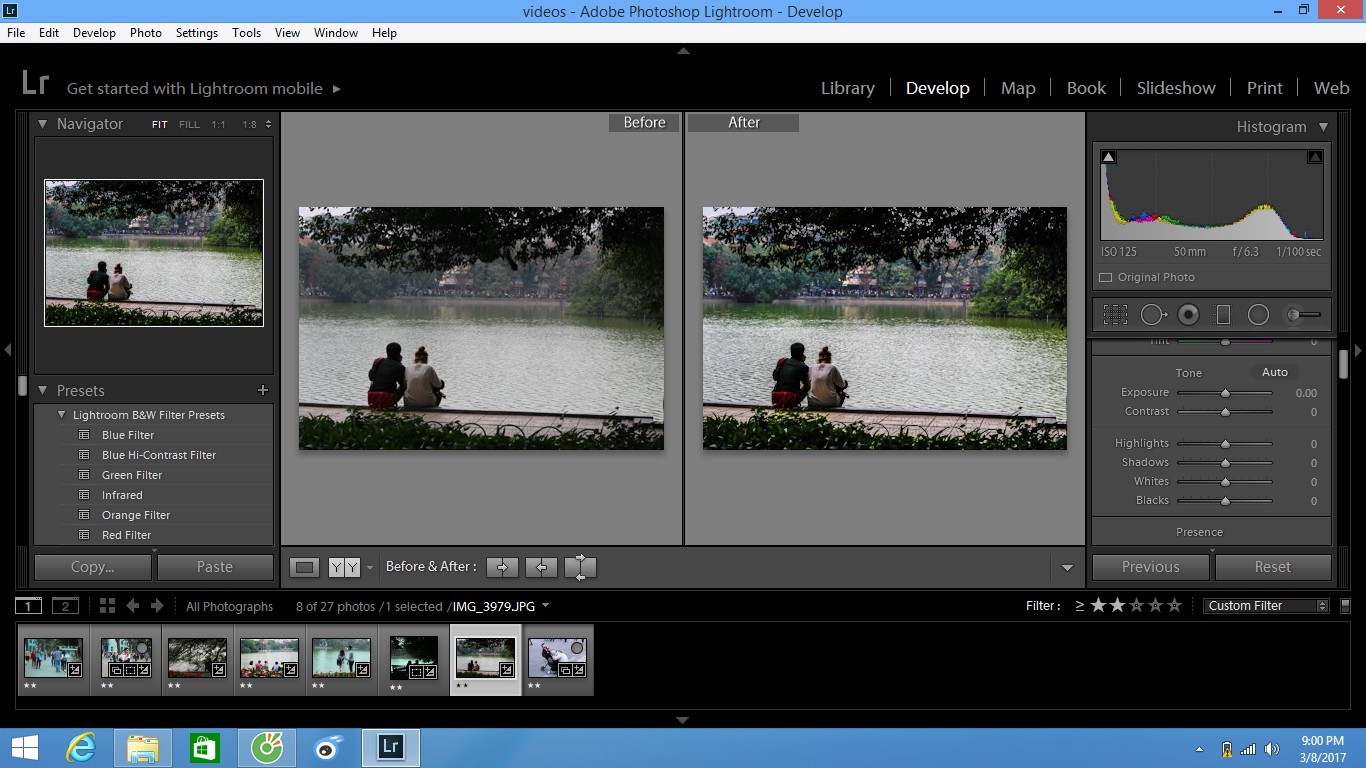The image size is (1366, 768).
Task: Click the main window 1 display button
Action: [x=29, y=605]
